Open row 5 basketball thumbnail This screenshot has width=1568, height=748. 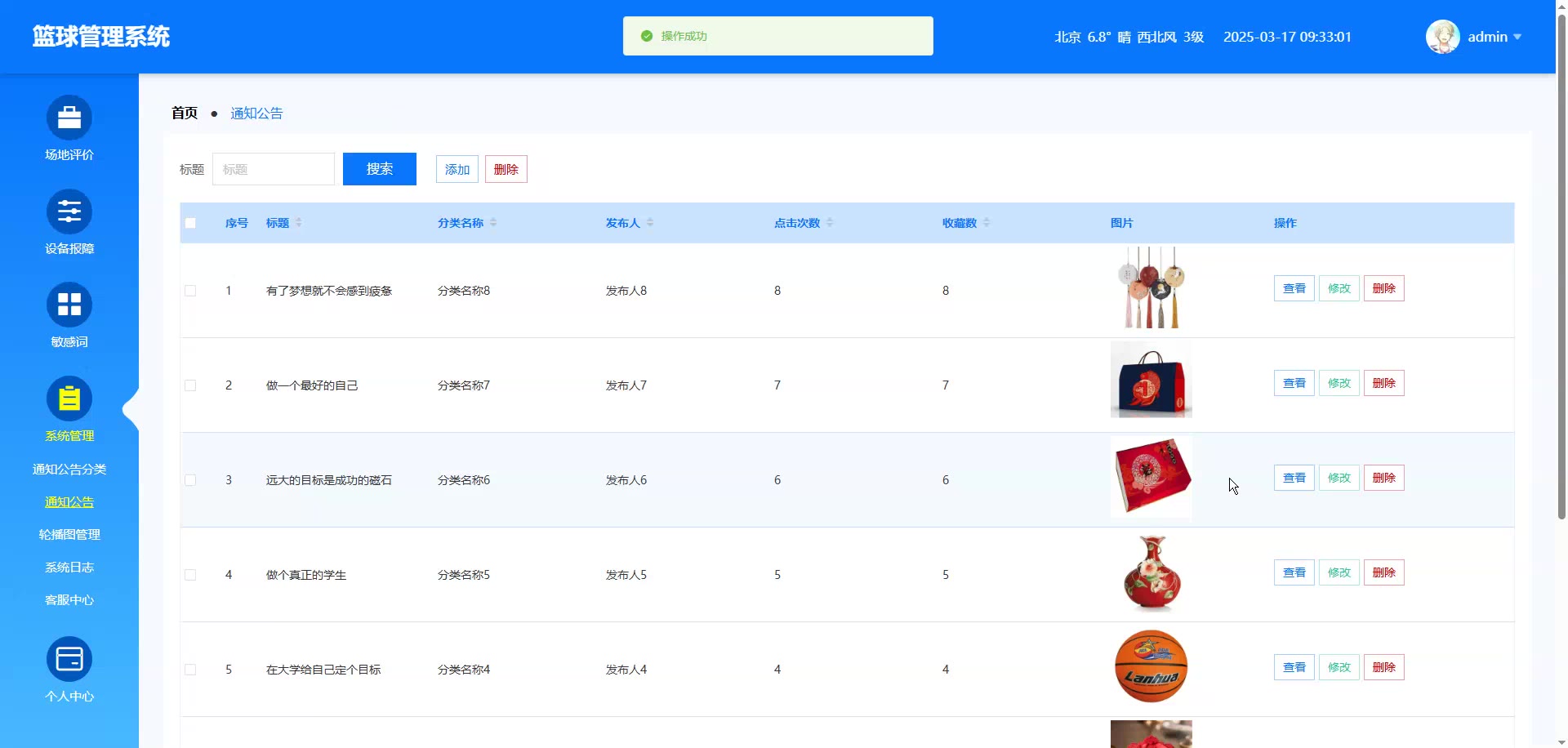tap(1151, 666)
